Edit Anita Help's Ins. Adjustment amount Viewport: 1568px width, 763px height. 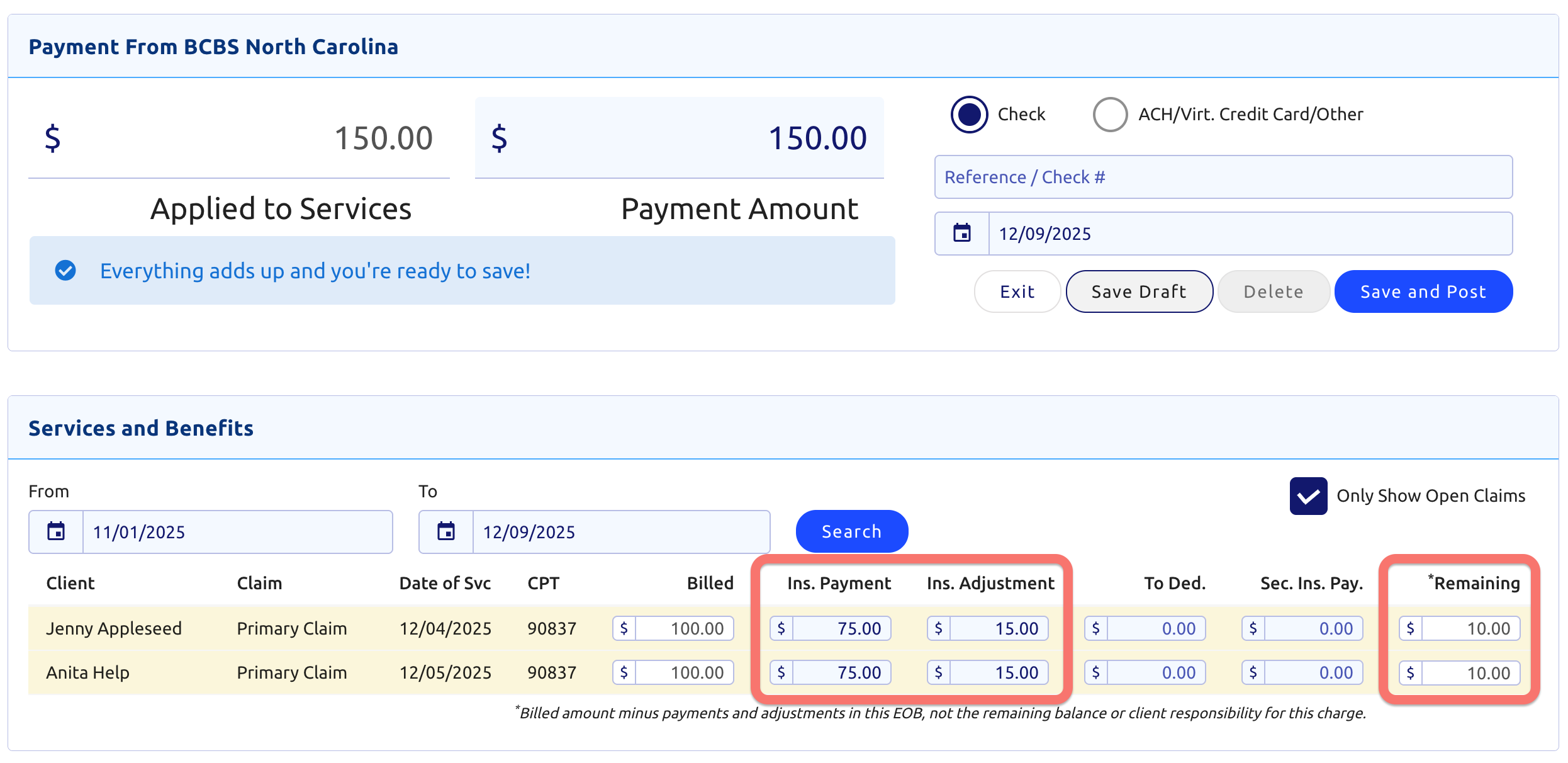pyautogui.click(x=998, y=672)
